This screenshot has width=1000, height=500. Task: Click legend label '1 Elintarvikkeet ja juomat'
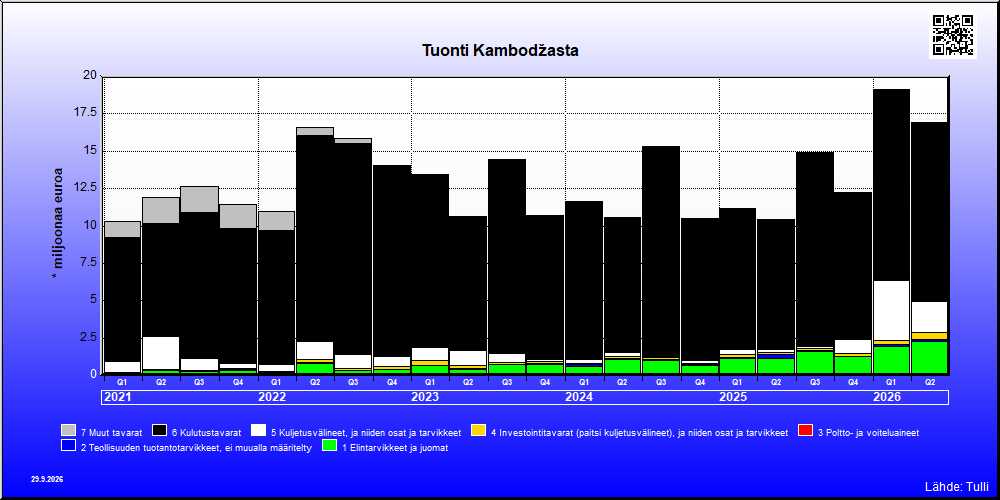[x=395, y=448]
